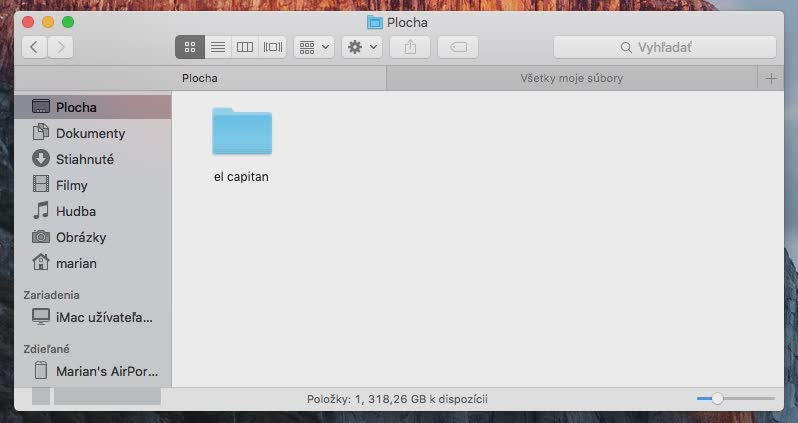
Task: Click the edit tags toolbar button
Action: 458,47
